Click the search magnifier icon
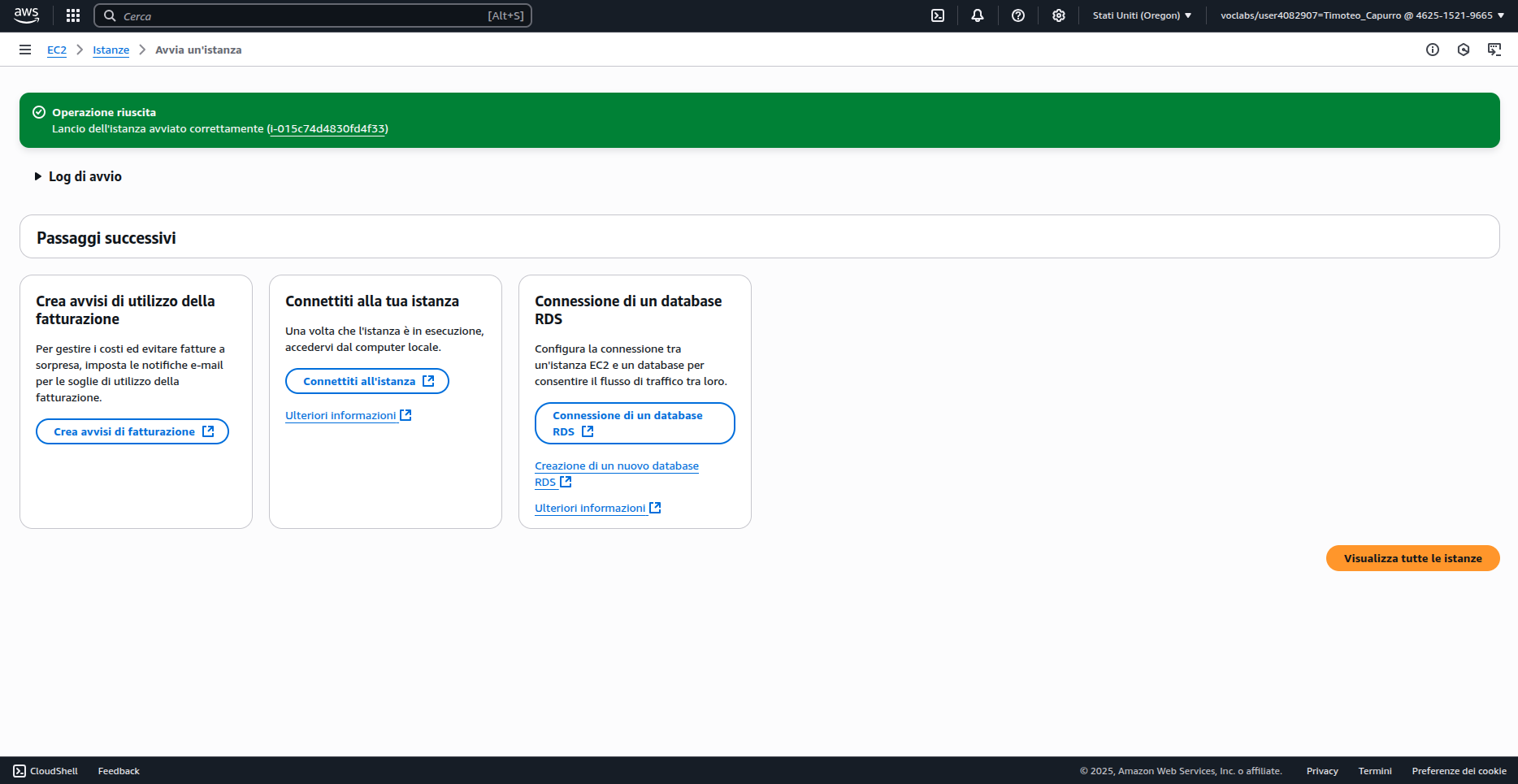1518x784 pixels. point(110,15)
